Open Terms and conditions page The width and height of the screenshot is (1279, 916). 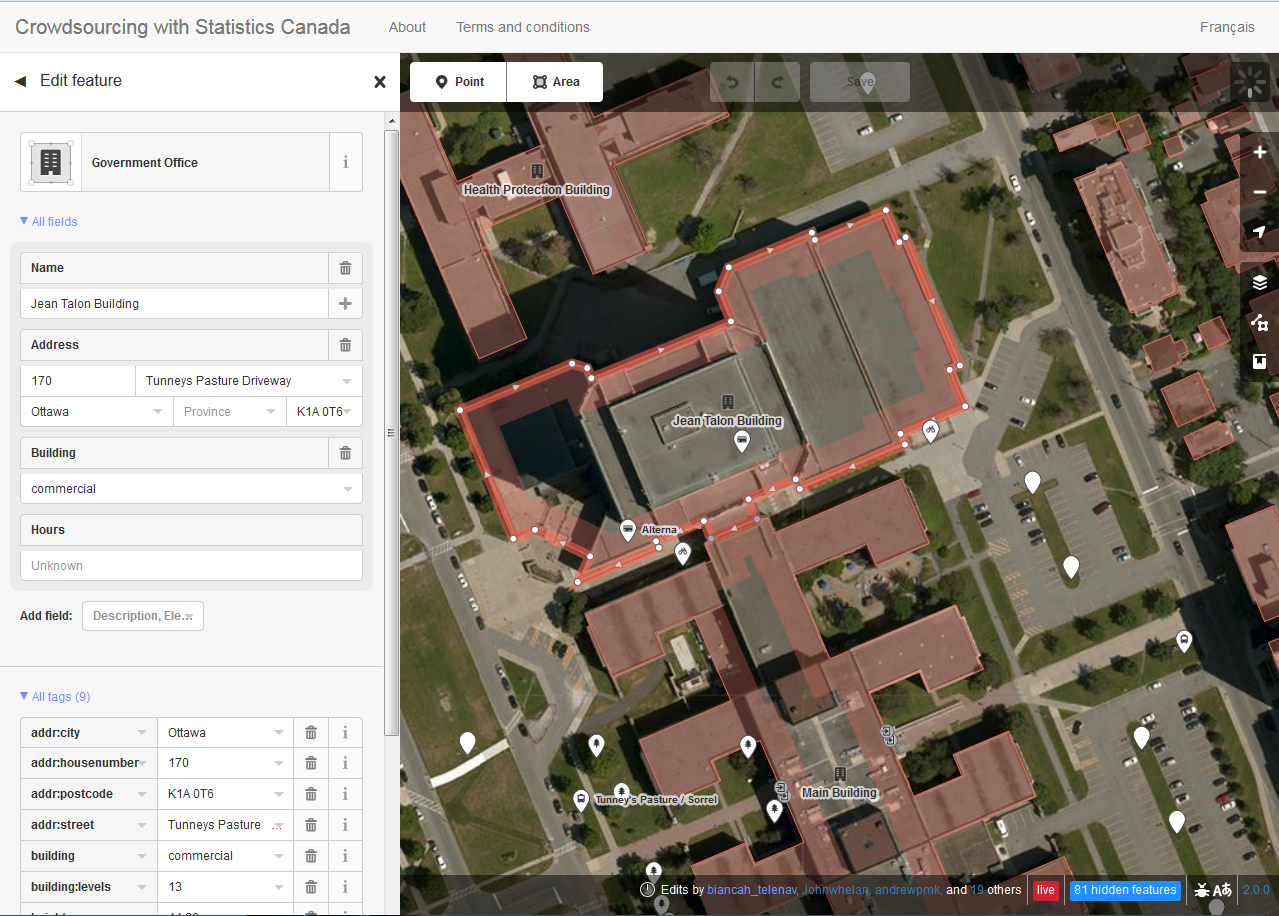522,27
